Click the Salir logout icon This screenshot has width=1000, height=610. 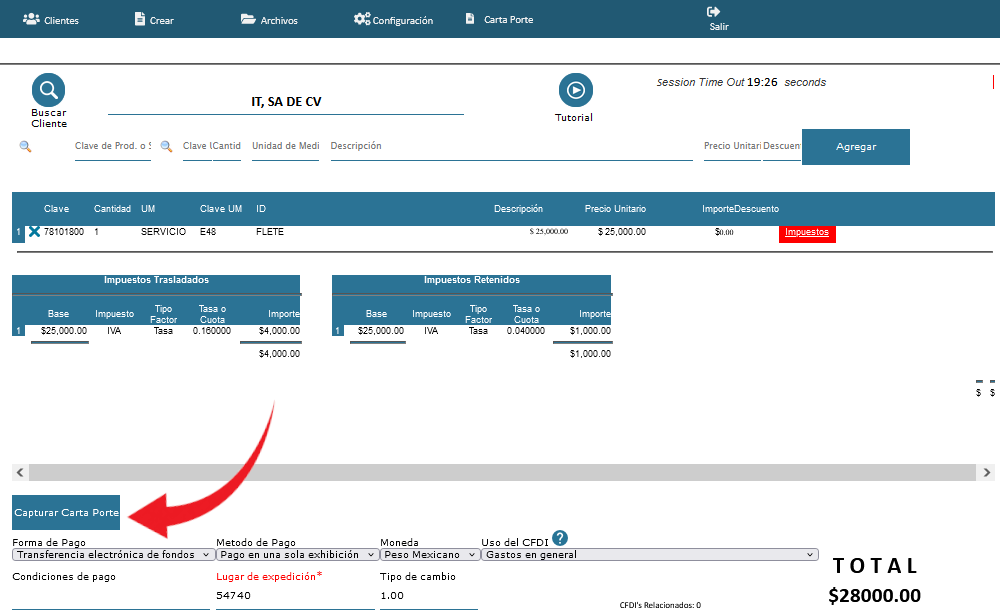714,13
